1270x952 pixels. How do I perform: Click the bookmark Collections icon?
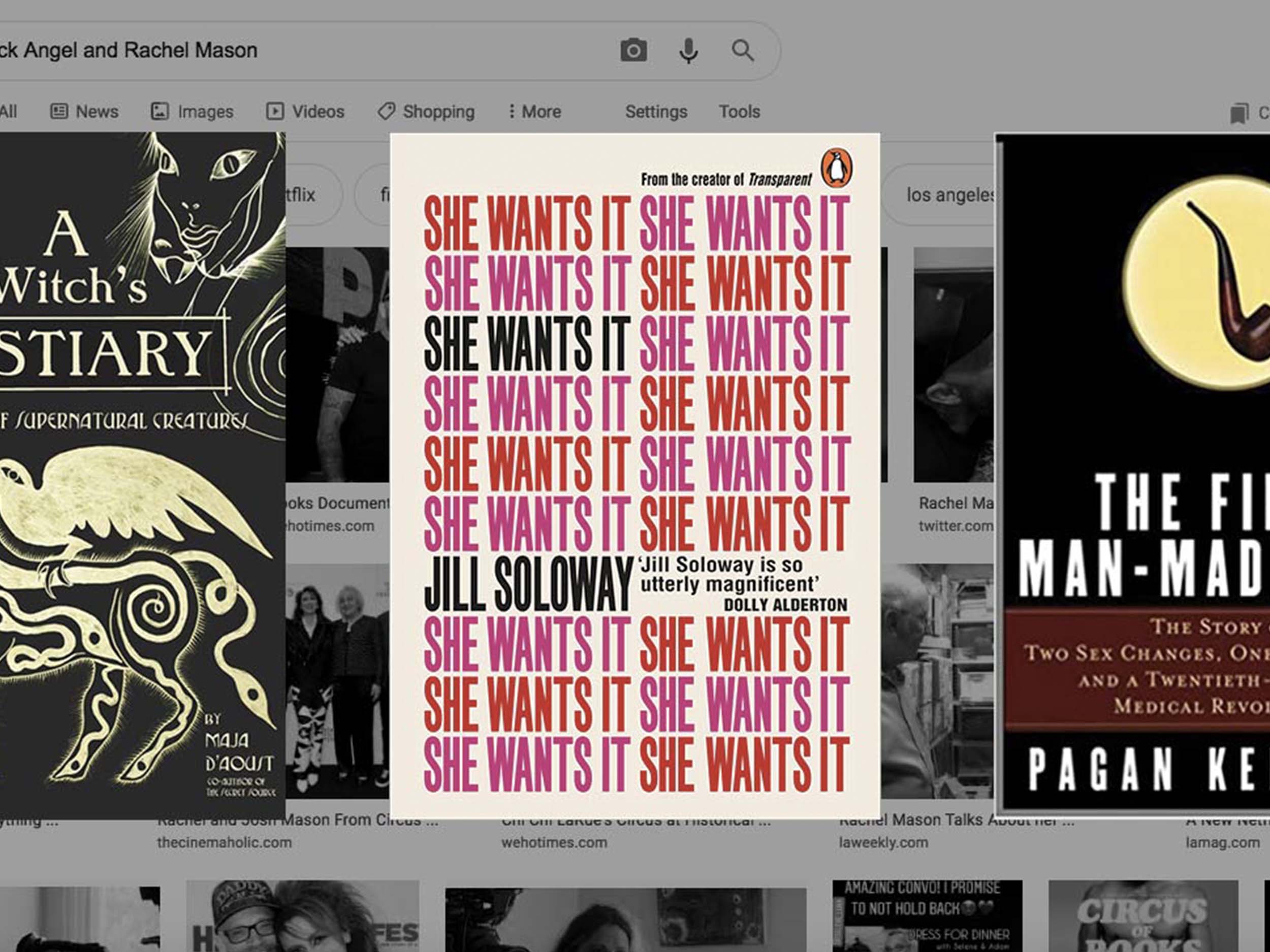point(1239,113)
